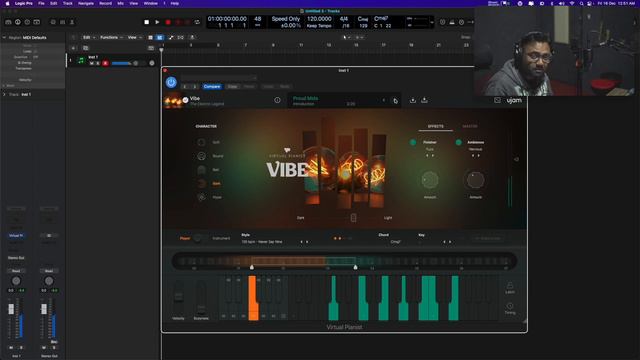This screenshot has height=360, width=640.
Task: Open the Navigate menu
Action: 86,3
